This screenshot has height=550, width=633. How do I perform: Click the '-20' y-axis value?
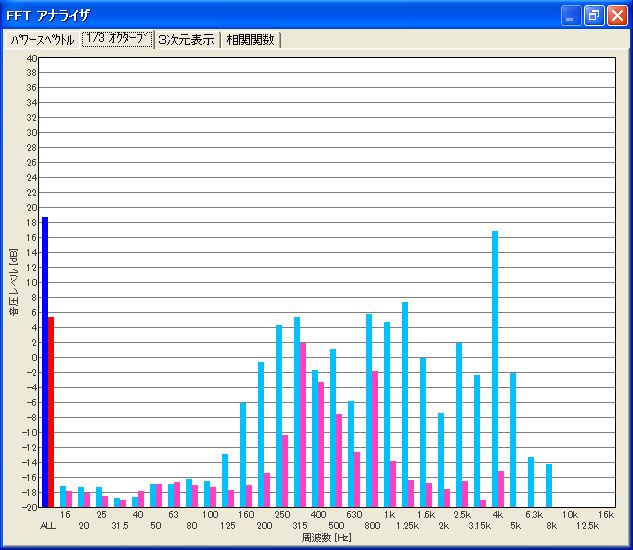point(29,508)
